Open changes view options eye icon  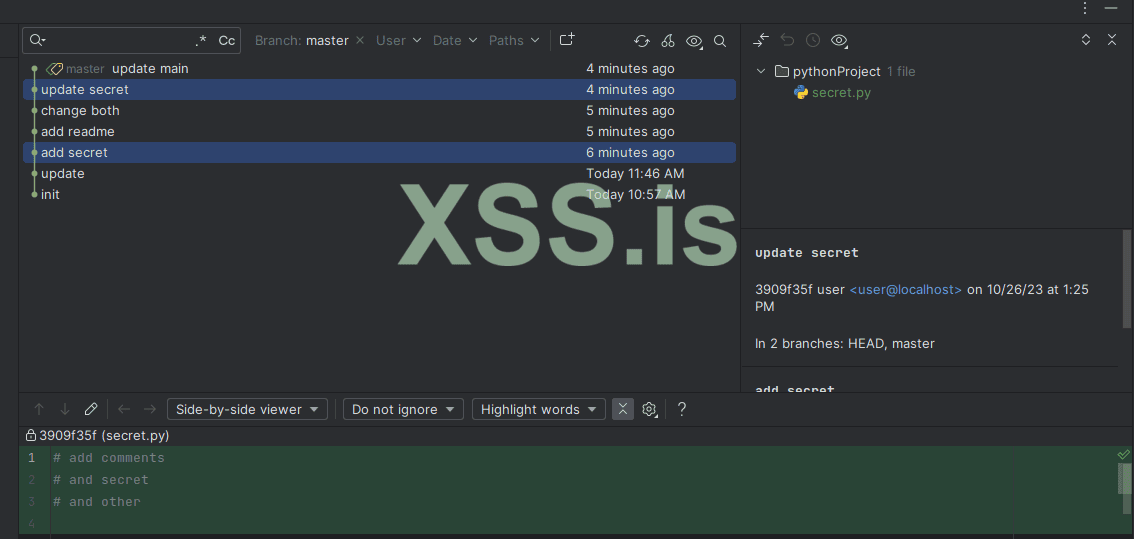click(x=839, y=41)
